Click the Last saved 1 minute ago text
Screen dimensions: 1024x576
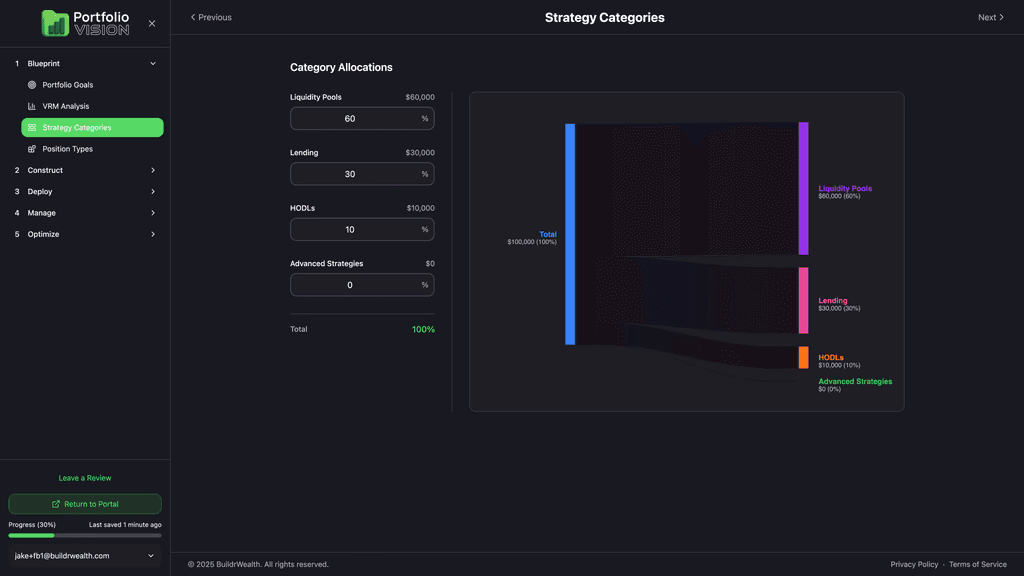125,524
